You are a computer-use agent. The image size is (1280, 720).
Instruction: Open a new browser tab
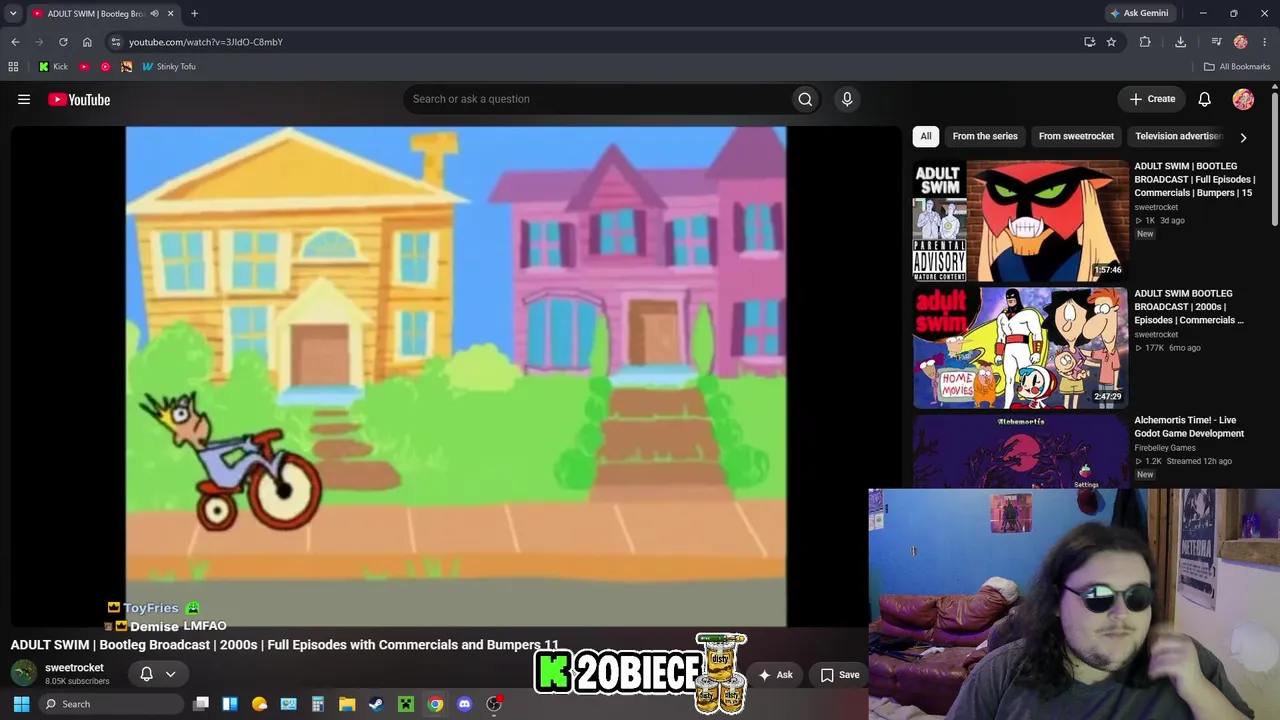coord(194,14)
